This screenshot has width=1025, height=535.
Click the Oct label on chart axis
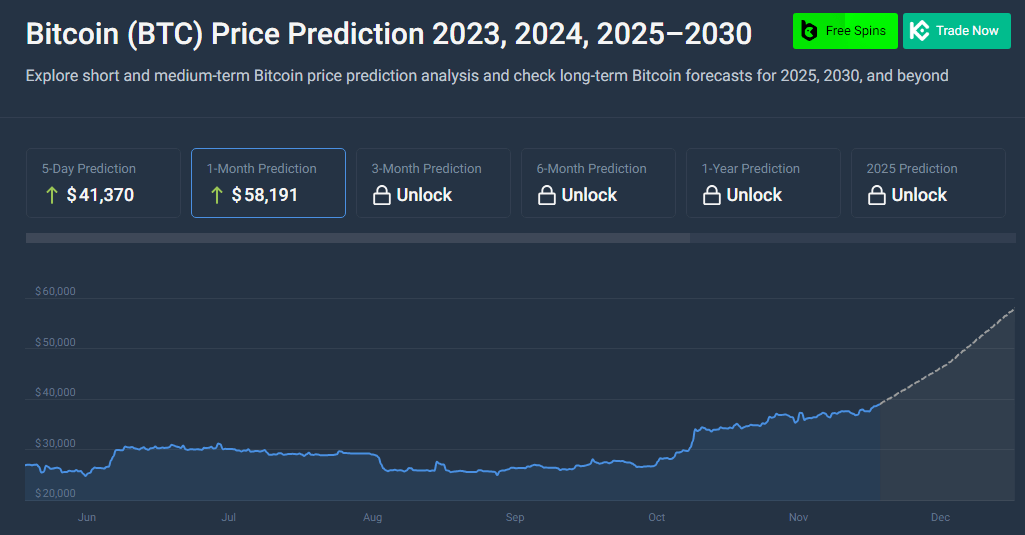click(657, 517)
